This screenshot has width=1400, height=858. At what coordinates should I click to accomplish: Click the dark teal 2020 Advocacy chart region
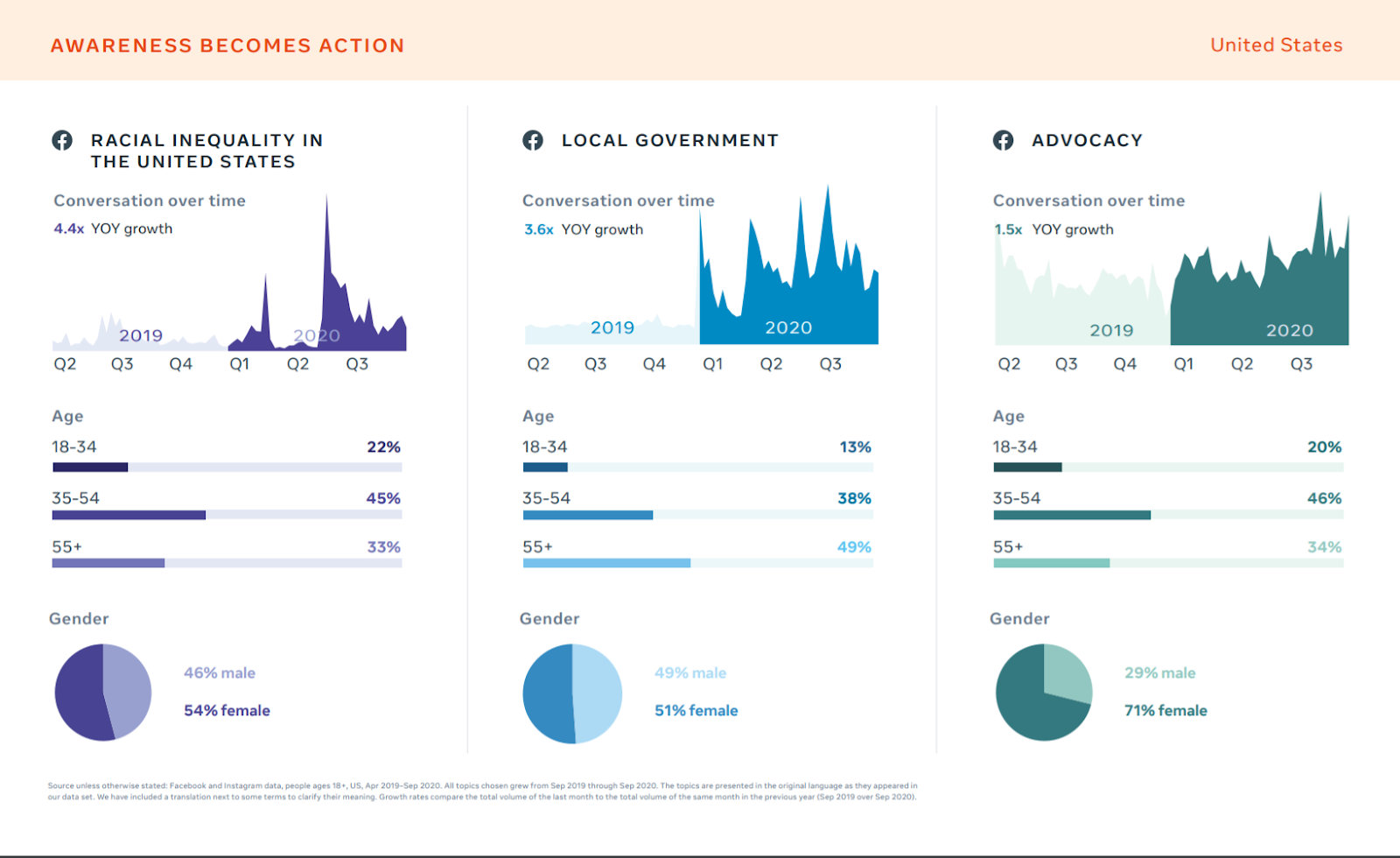pyautogui.click(x=1269, y=289)
